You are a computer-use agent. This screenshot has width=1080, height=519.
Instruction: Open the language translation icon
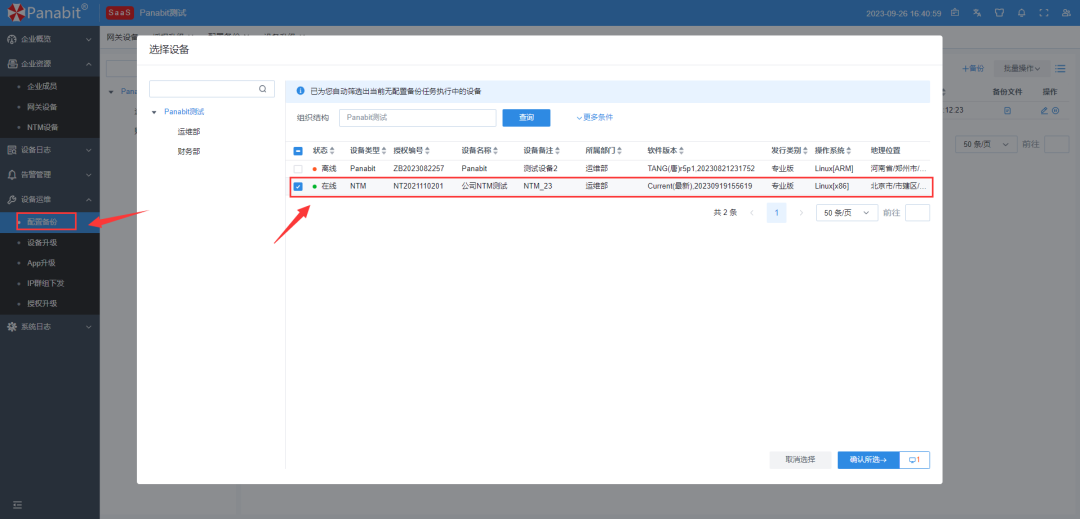(977, 13)
